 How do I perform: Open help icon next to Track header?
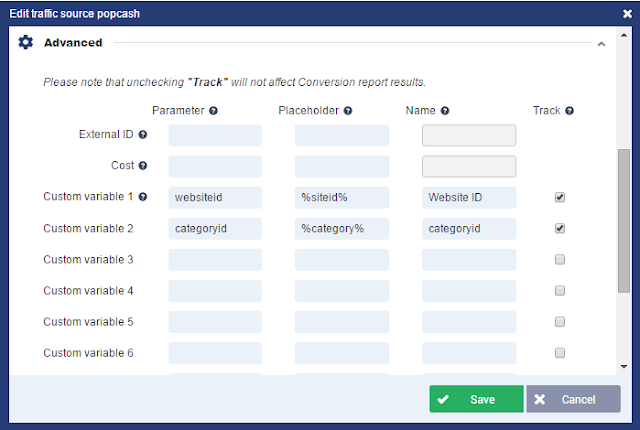[x=569, y=111]
